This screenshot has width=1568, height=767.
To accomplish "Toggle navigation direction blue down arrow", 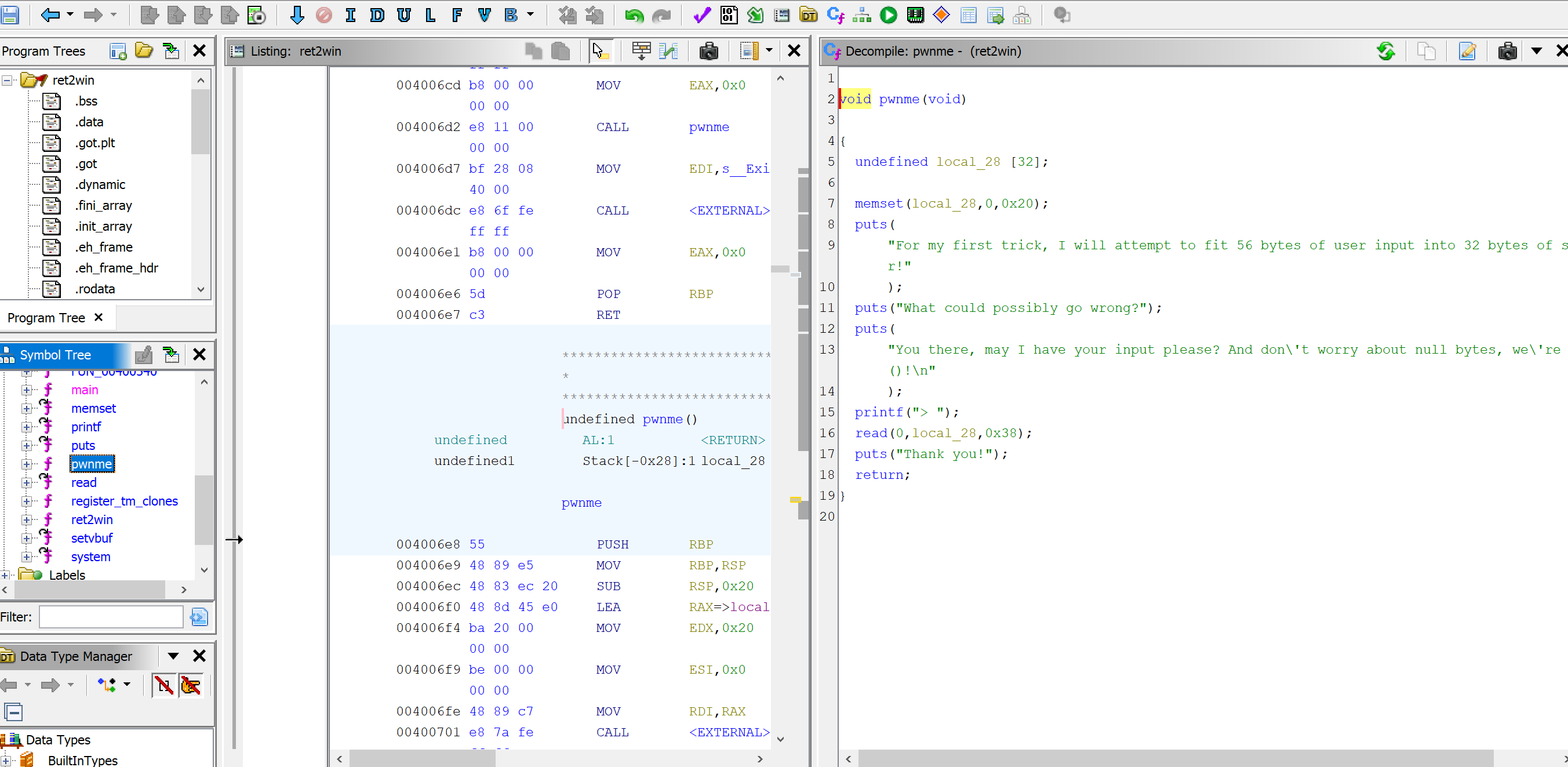I will tap(297, 15).
